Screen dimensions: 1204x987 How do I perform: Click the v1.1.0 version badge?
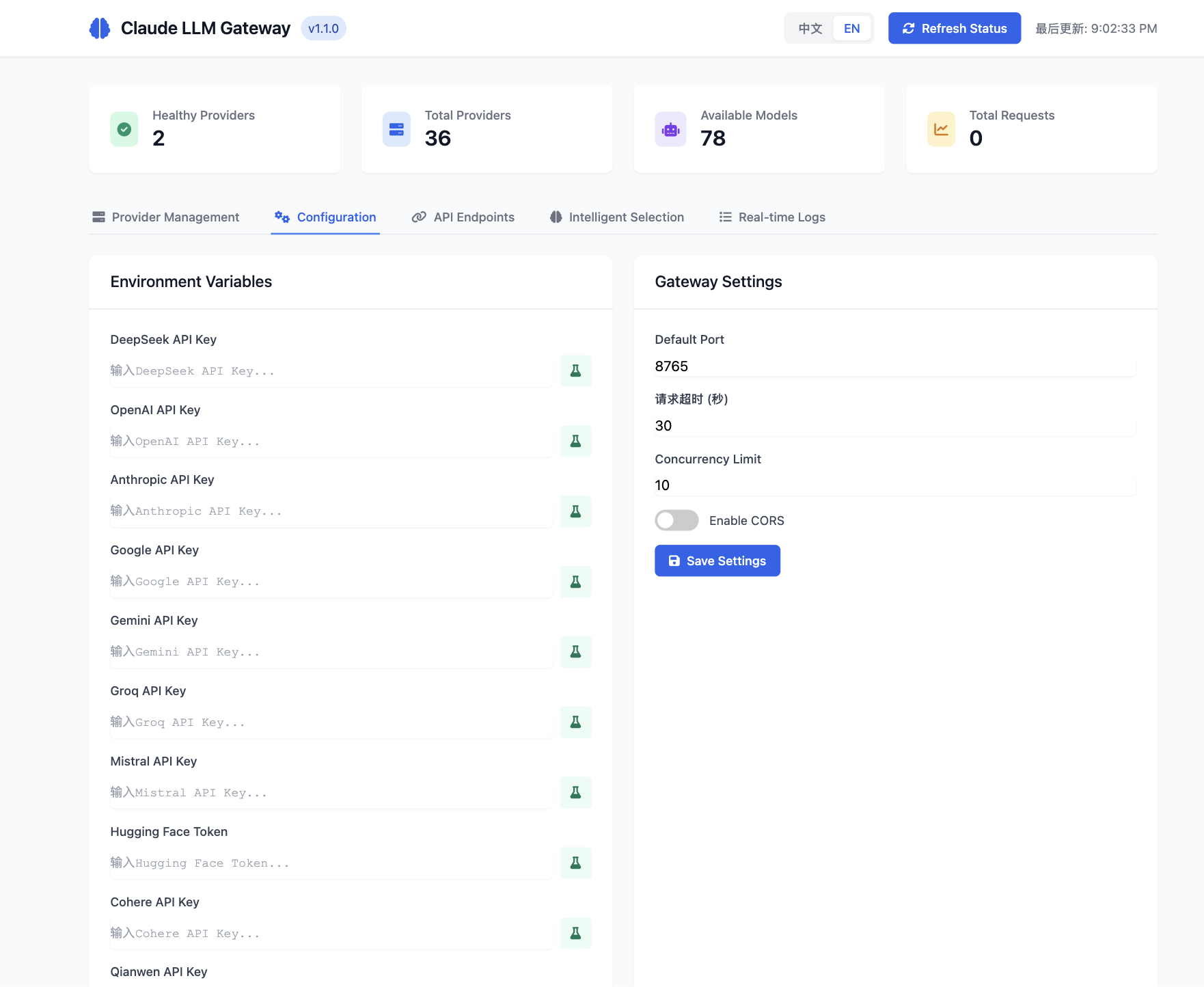[x=323, y=29]
